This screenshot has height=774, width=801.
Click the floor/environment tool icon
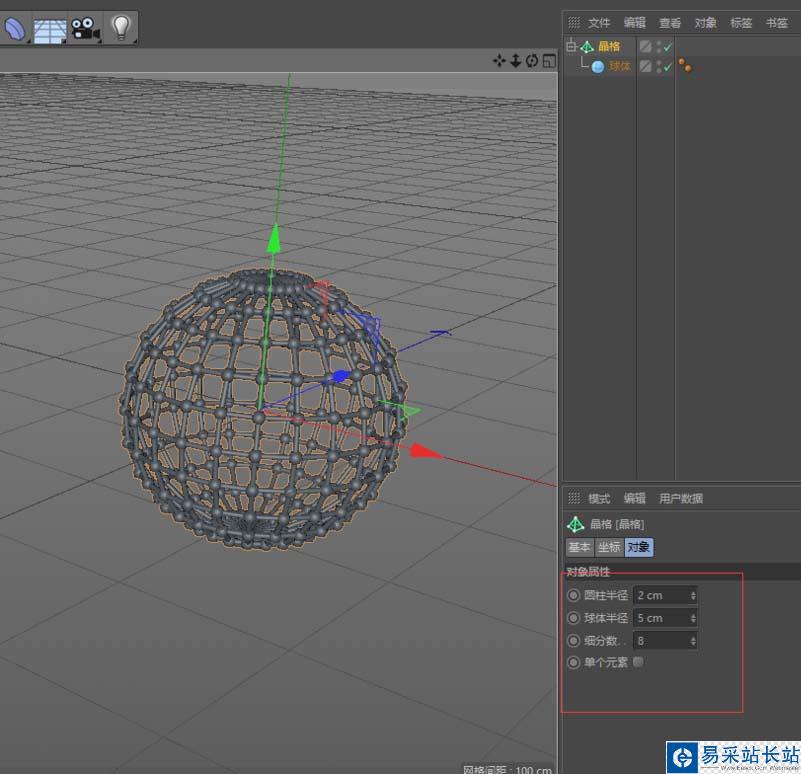tap(49, 29)
